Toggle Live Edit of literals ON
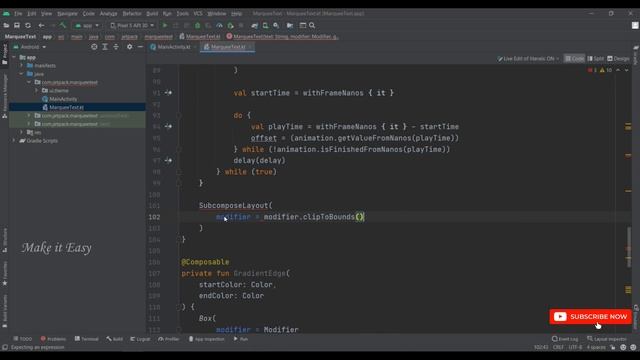Screen dimensions: 640x360 [528, 59]
